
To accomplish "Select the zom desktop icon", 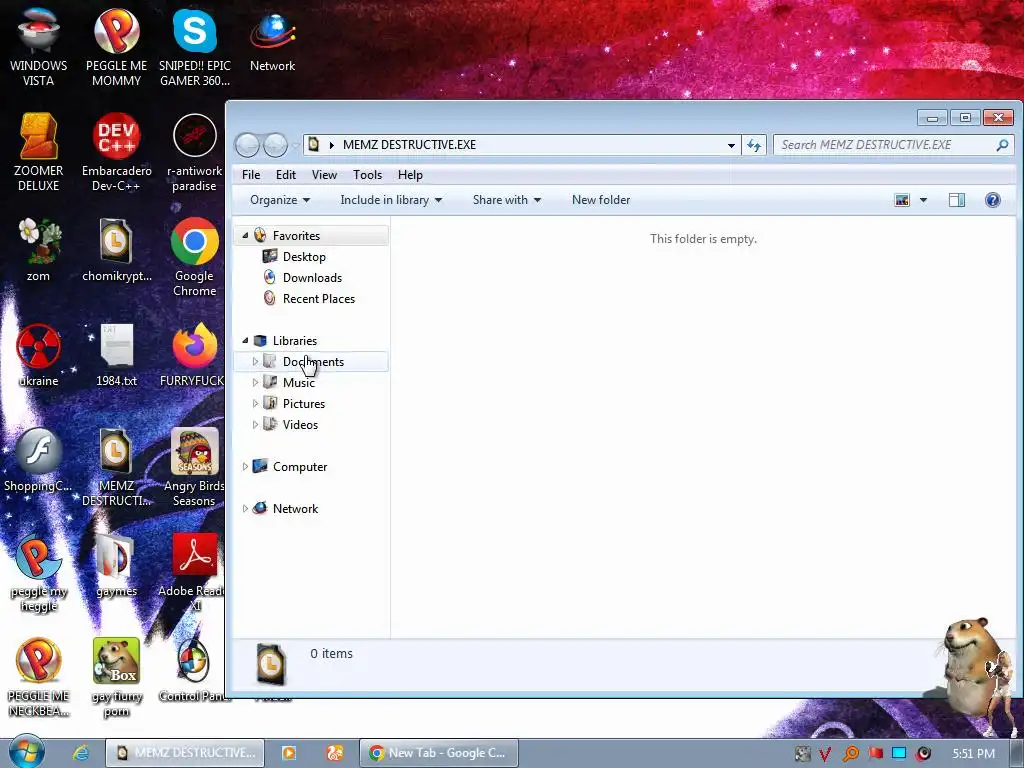I will click(x=39, y=249).
